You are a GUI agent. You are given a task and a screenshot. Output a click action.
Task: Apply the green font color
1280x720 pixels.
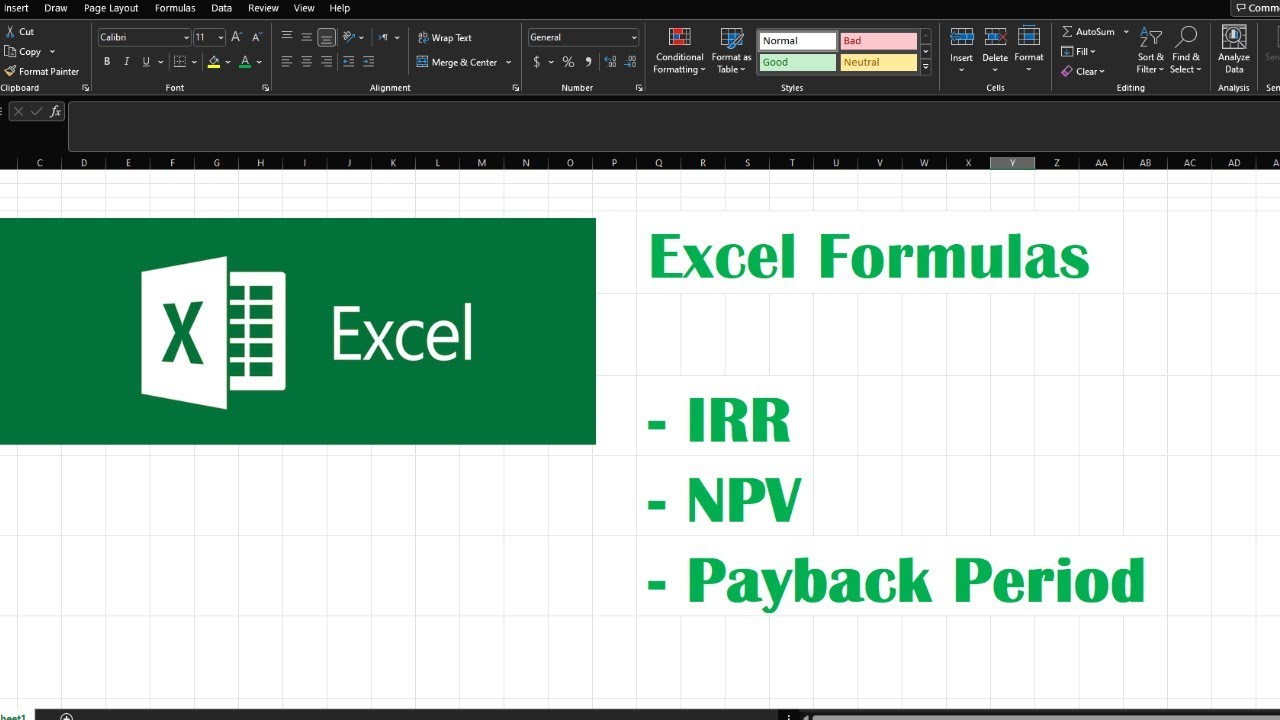245,62
